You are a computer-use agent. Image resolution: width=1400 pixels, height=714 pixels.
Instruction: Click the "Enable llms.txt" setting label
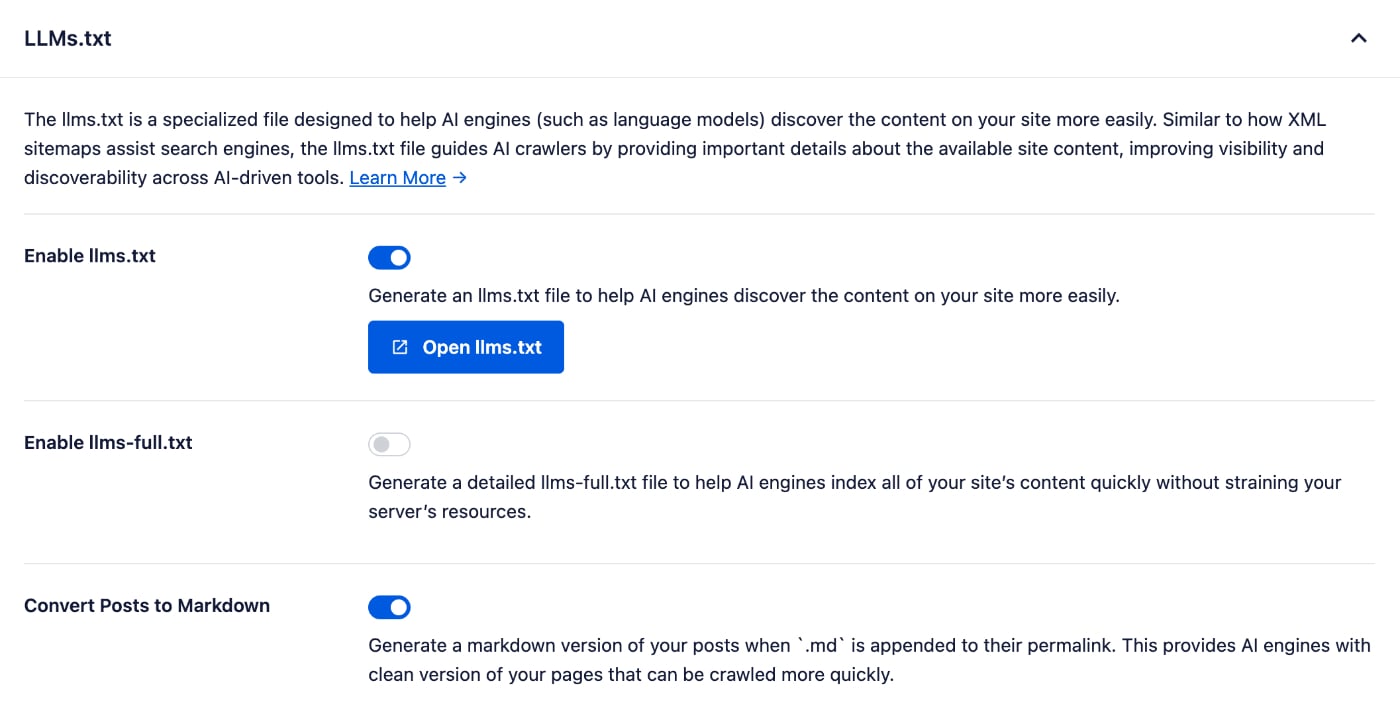90,256
